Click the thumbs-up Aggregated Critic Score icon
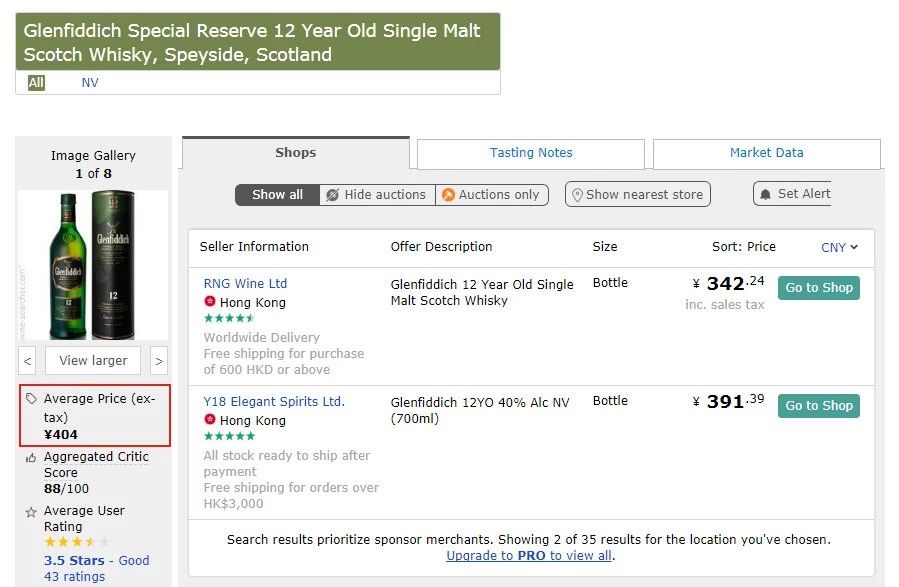This screenshot has width=899, height=587. point(31,457)
